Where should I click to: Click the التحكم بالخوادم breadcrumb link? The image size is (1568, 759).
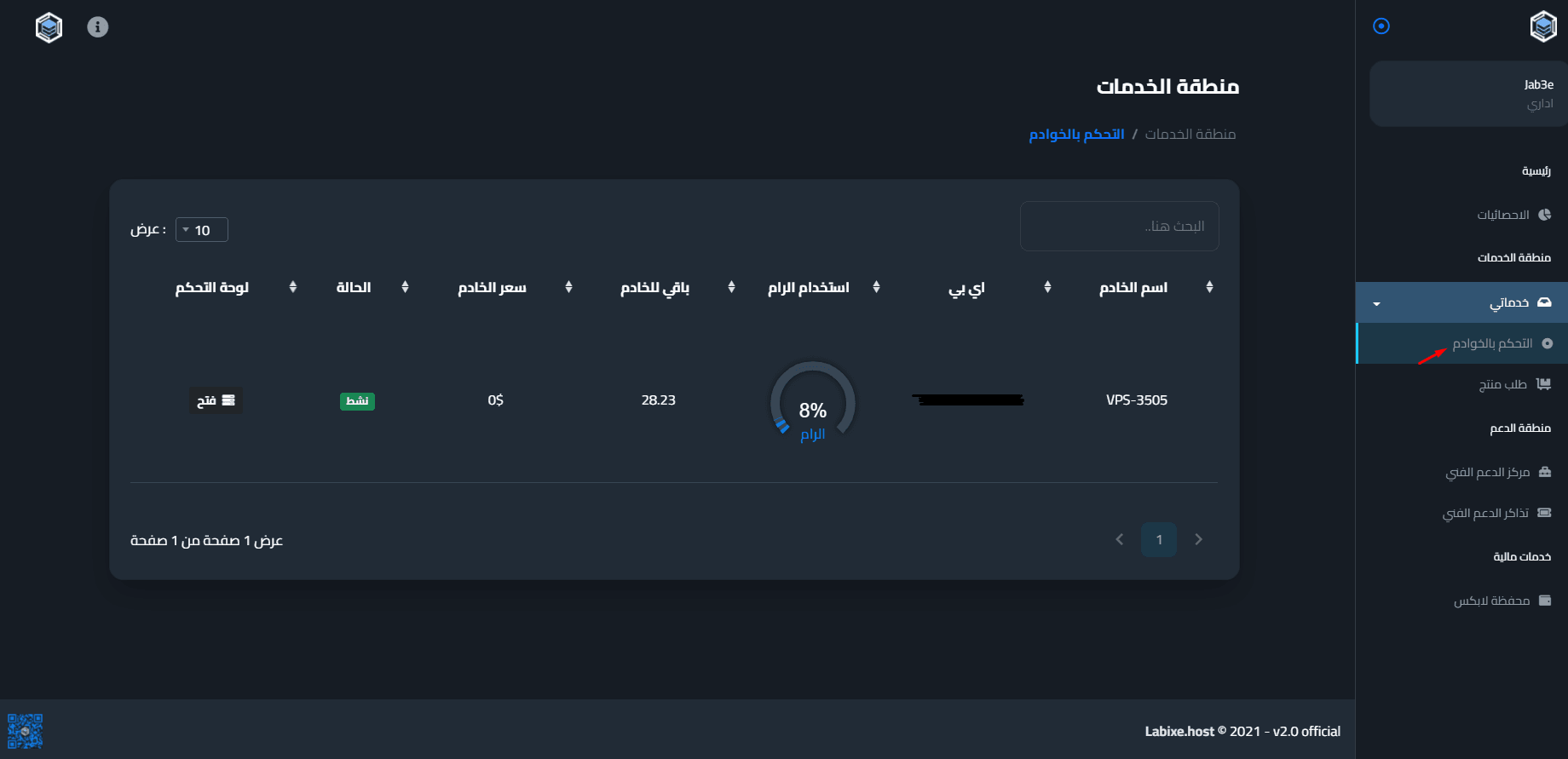[x=1076, y=135]
